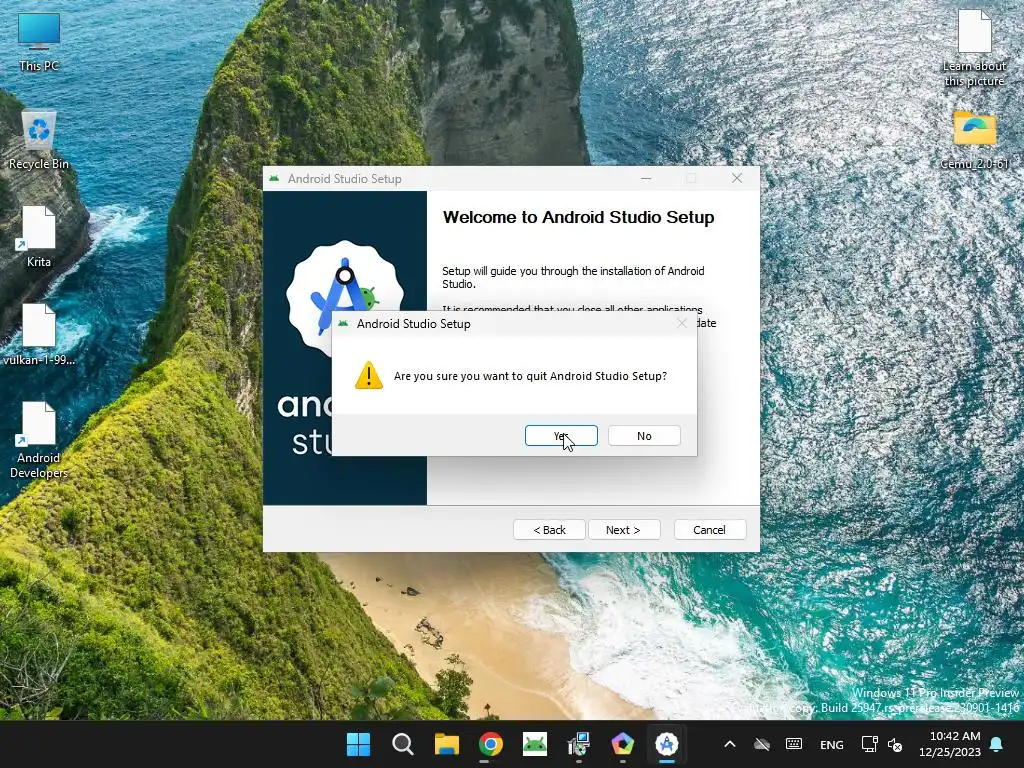Select Learn about this picture icon
The image size is (1024, 768).
(974, 48)
